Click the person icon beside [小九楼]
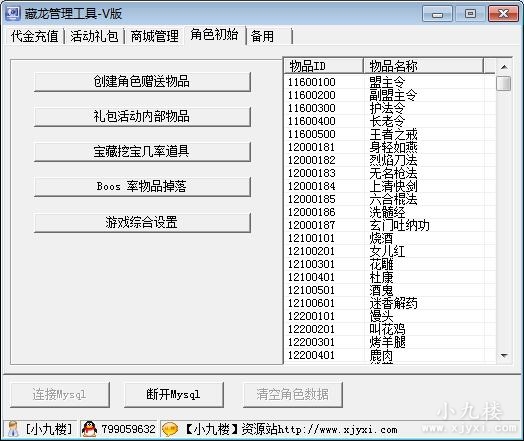 click(13, 429)
